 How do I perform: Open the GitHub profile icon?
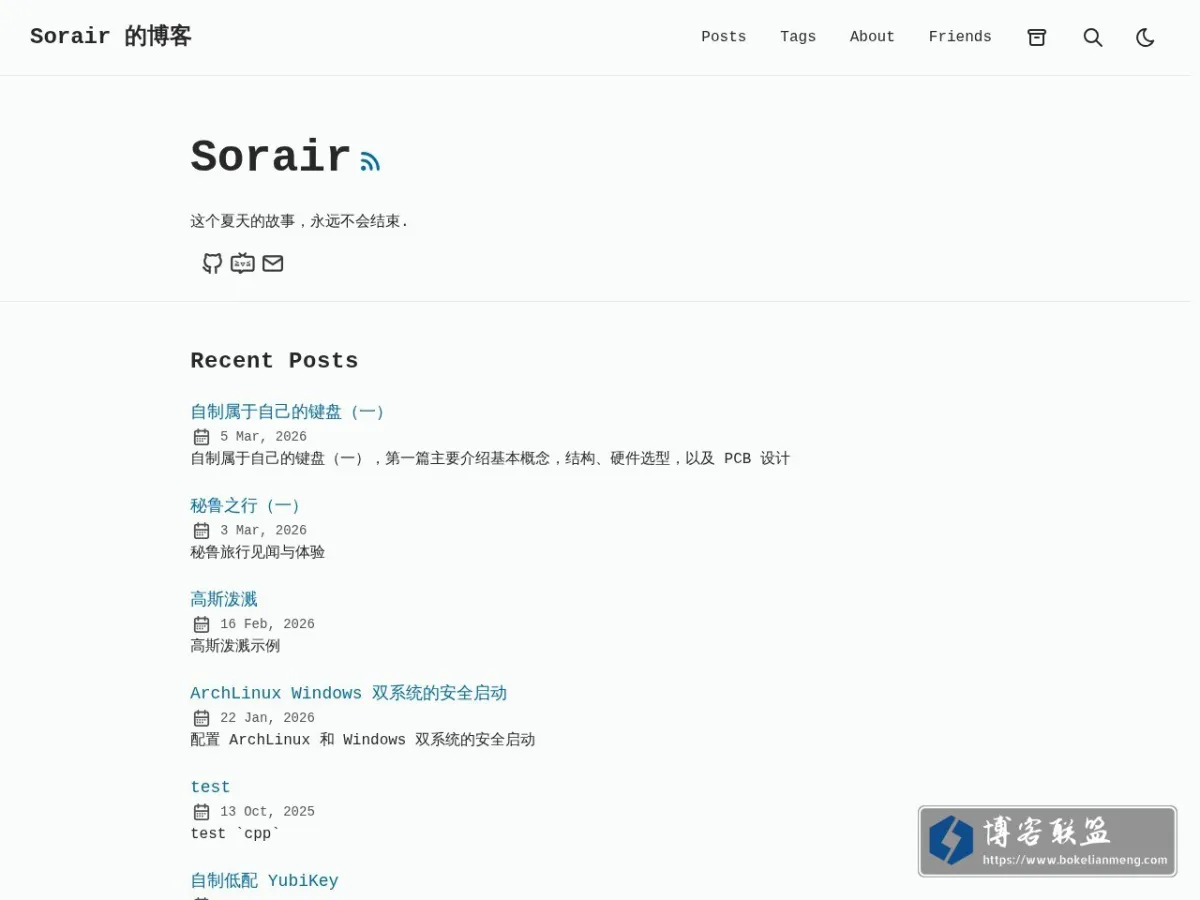(212, 263)
